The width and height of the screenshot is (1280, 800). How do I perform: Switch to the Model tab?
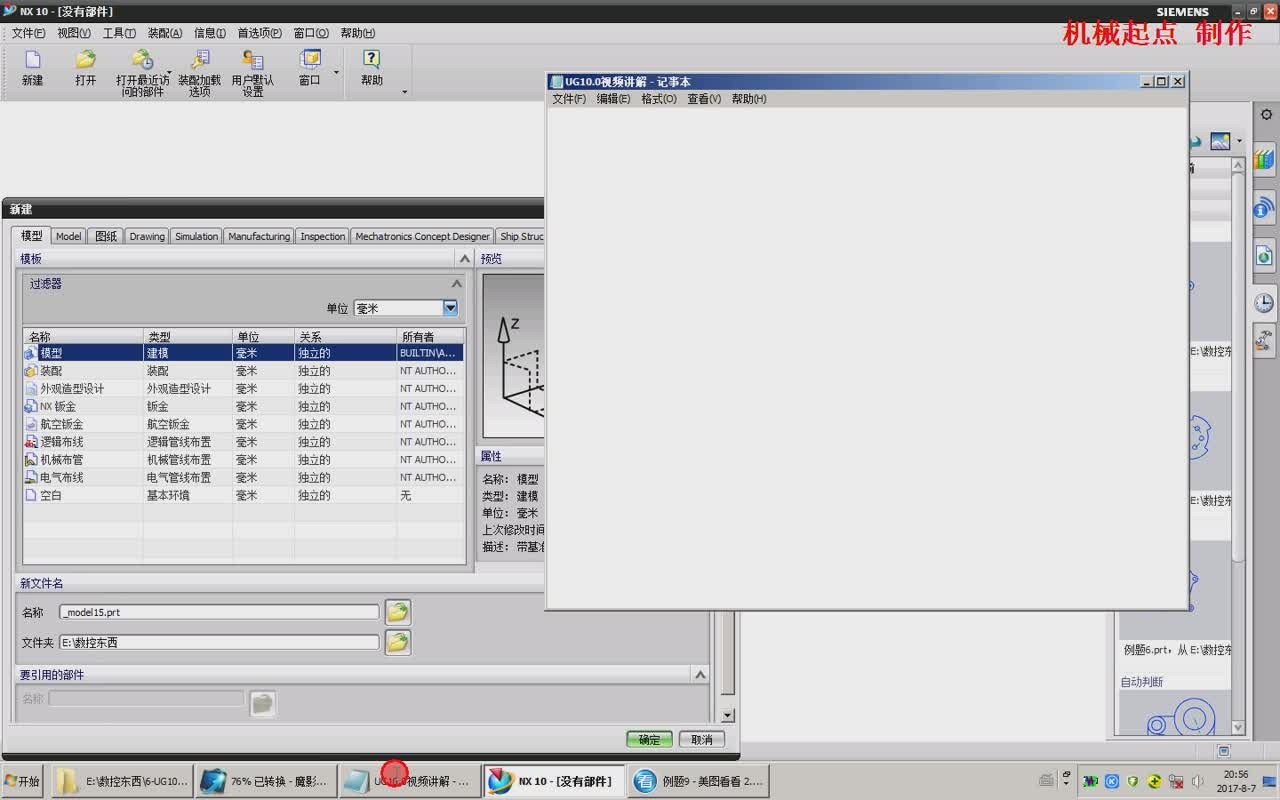click(x=69, y=236)
